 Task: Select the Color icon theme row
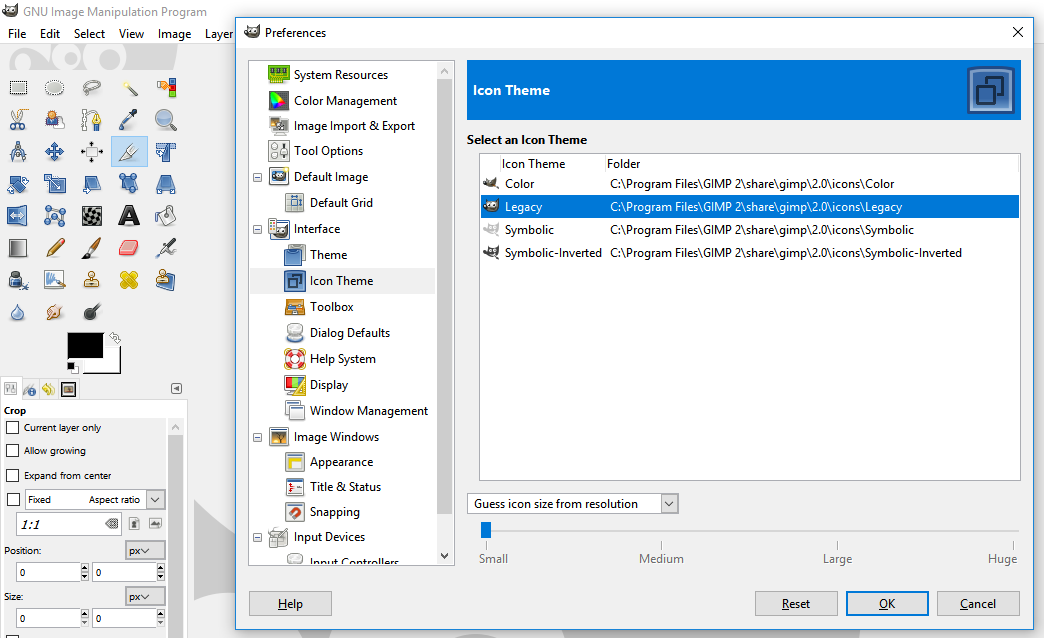pyautogui.click(x=750, y=184)
